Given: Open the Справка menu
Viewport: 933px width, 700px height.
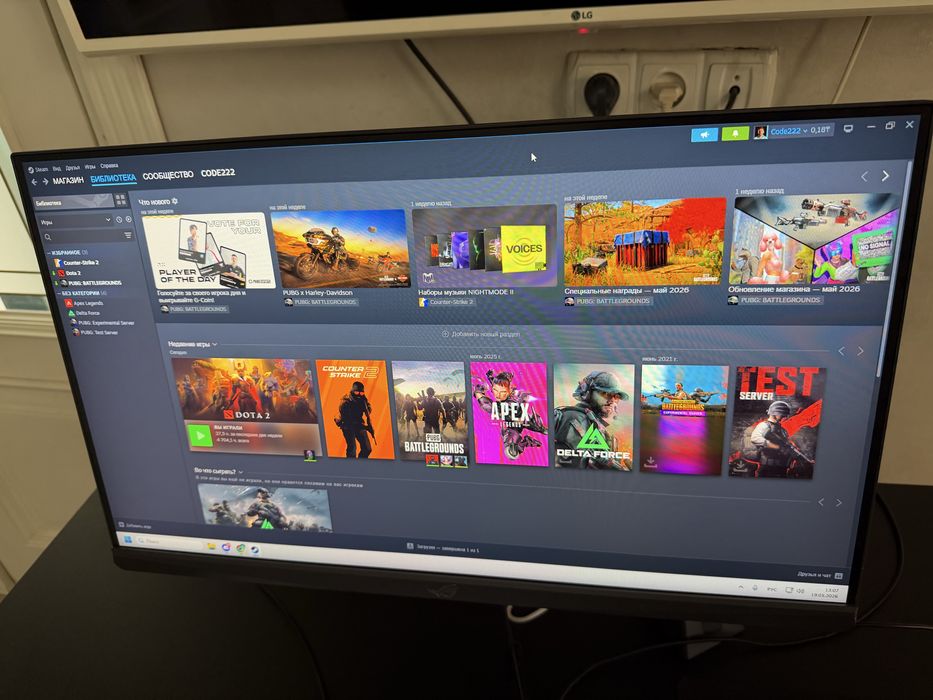Looking at the screenshot, I should [x=109, y=165].
